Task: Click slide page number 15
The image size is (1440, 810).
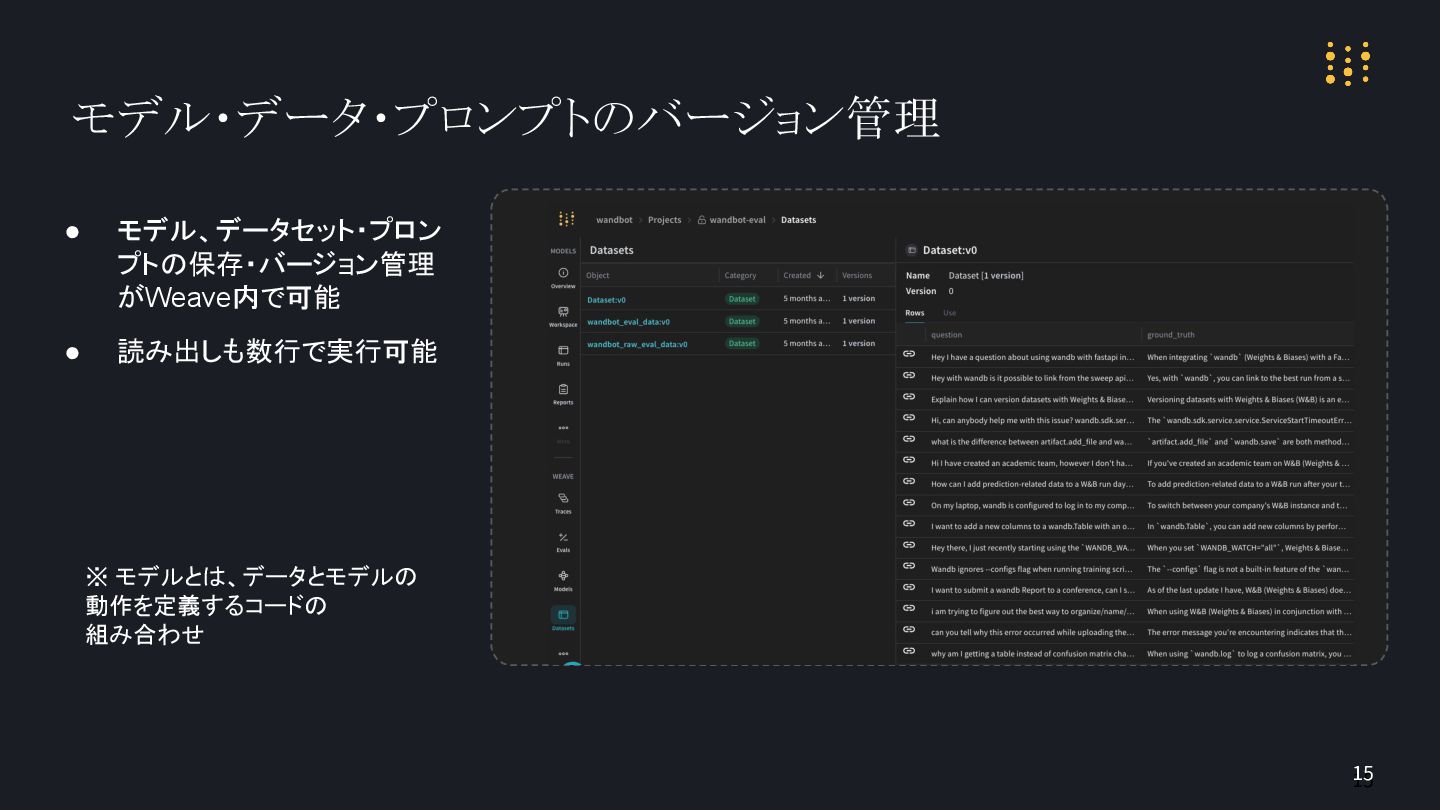Action: (x=1363, y=773)
